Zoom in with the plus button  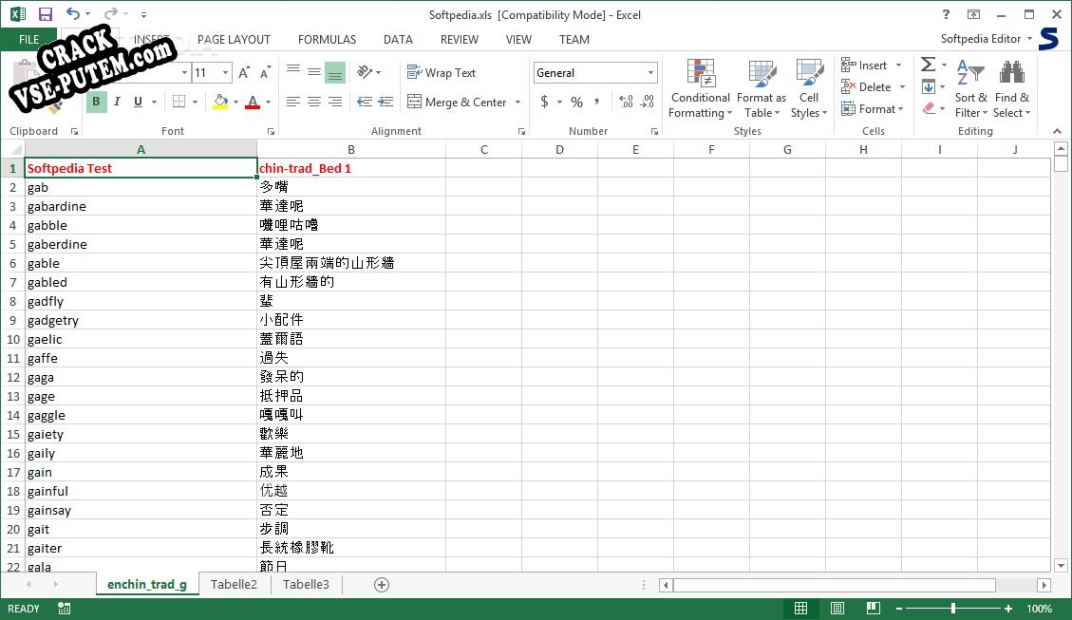[1008, 608]
